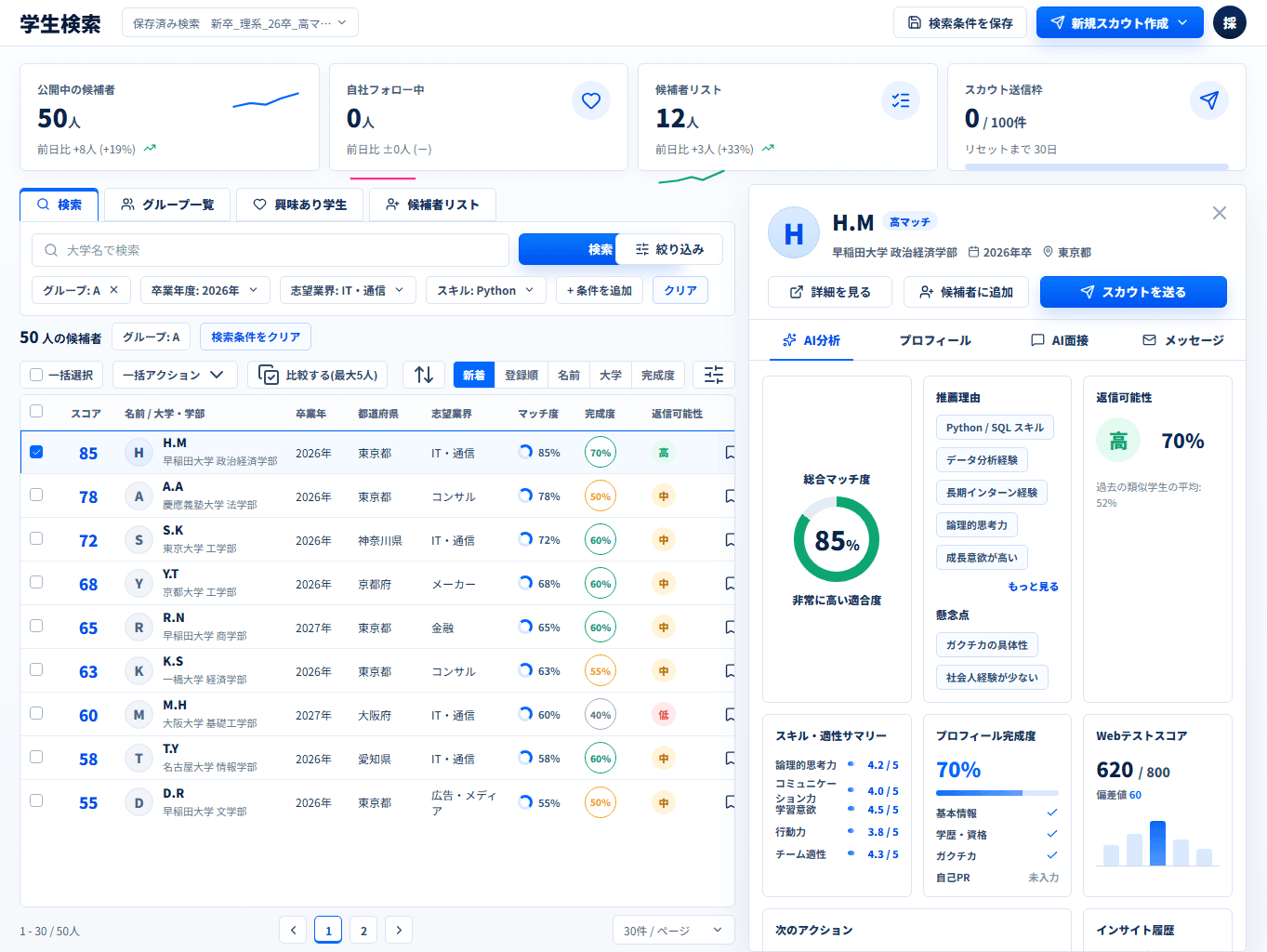1267x952 pixels.
Task: Bookmark the T.Y candidate row
Action: pos(730,759)
